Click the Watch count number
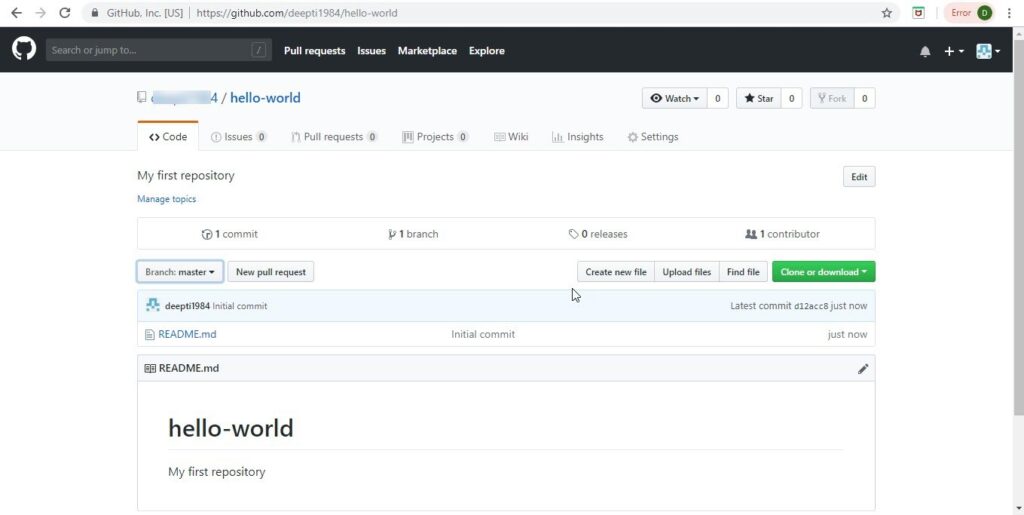The image size is (1024, 515). [x=717, y=99]
